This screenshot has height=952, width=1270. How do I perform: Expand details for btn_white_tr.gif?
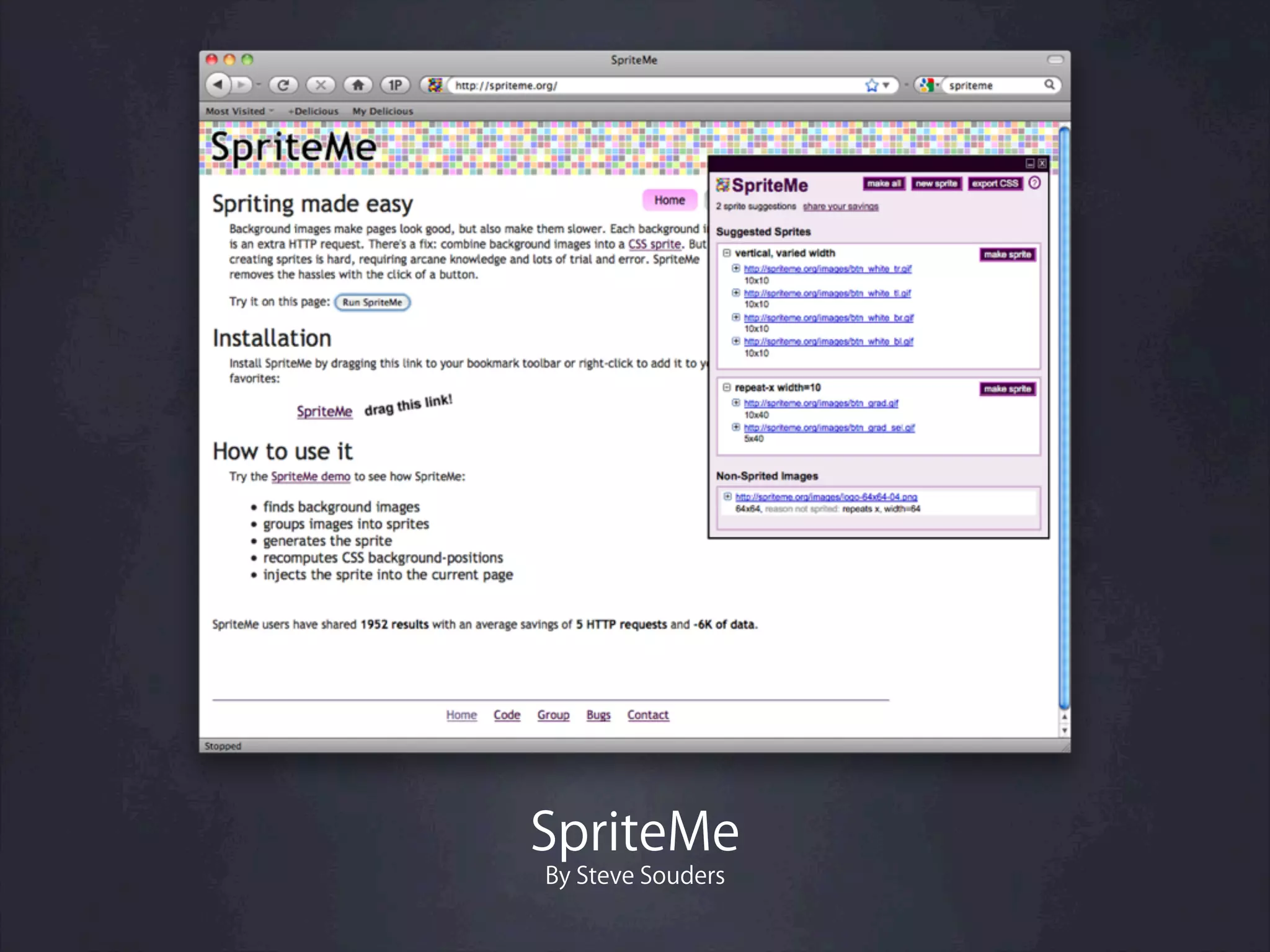[x=735, y=268]
